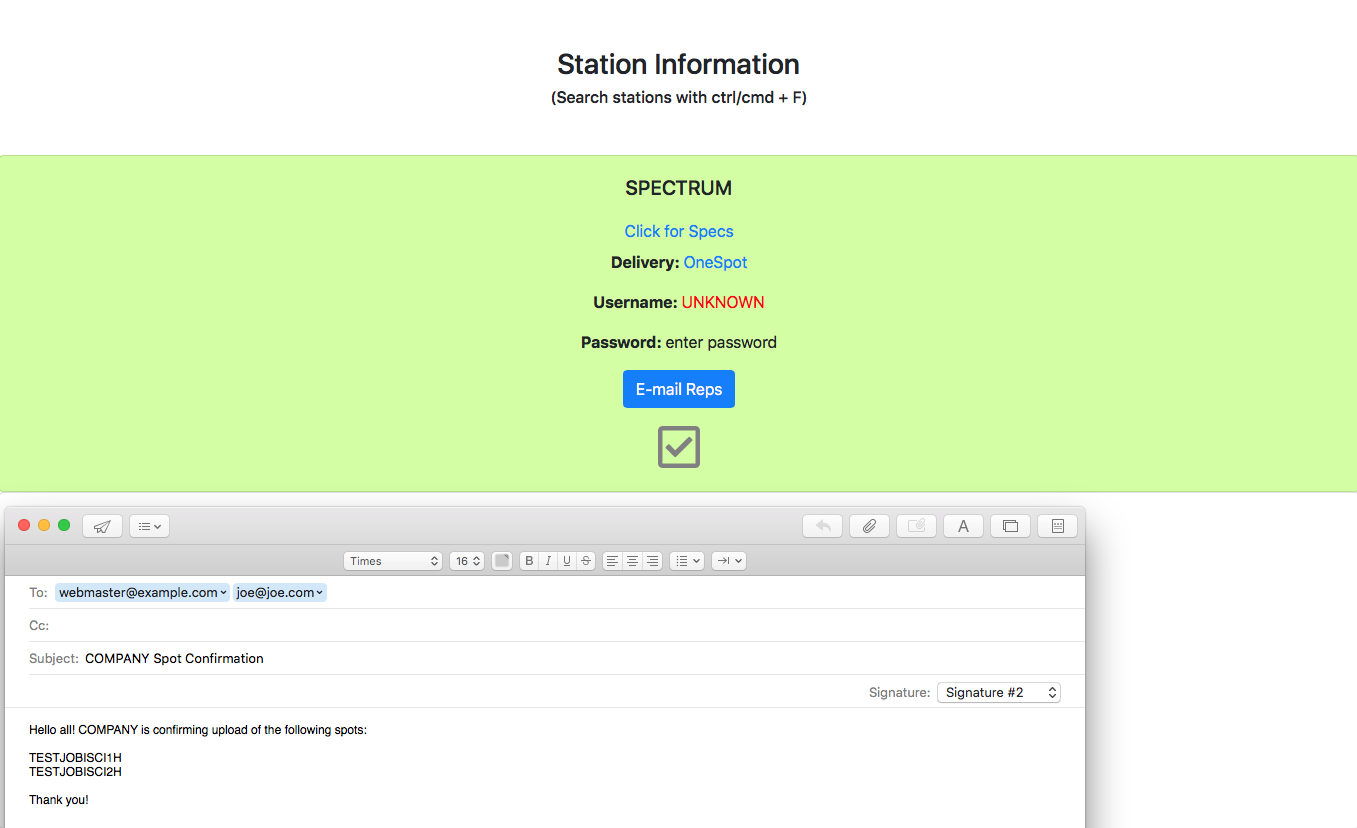
Task: Open the Click for Specs link
Action: (x=679, y=231)
